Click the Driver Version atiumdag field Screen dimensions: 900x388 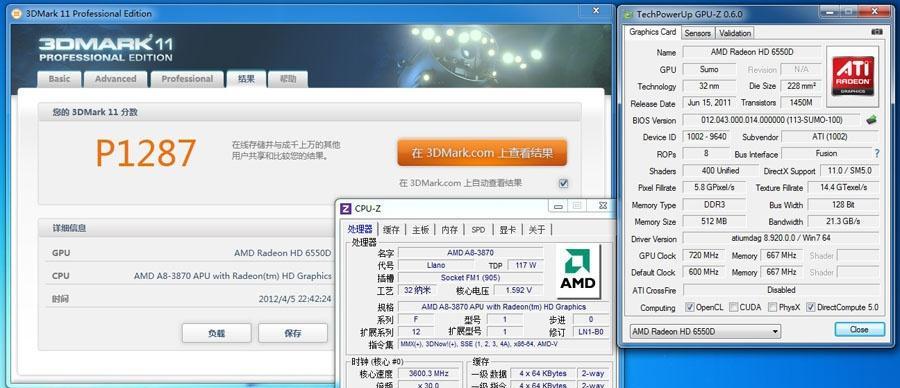click(781, 238)
